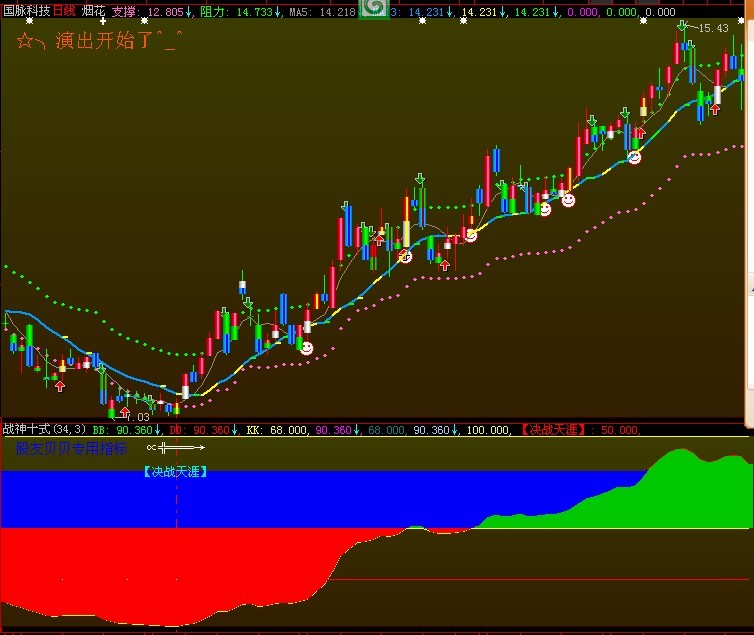This screenshot has width=754, height=635.
Task: Click the magenta 90.360 indicator value
Action: pos(333,430)
